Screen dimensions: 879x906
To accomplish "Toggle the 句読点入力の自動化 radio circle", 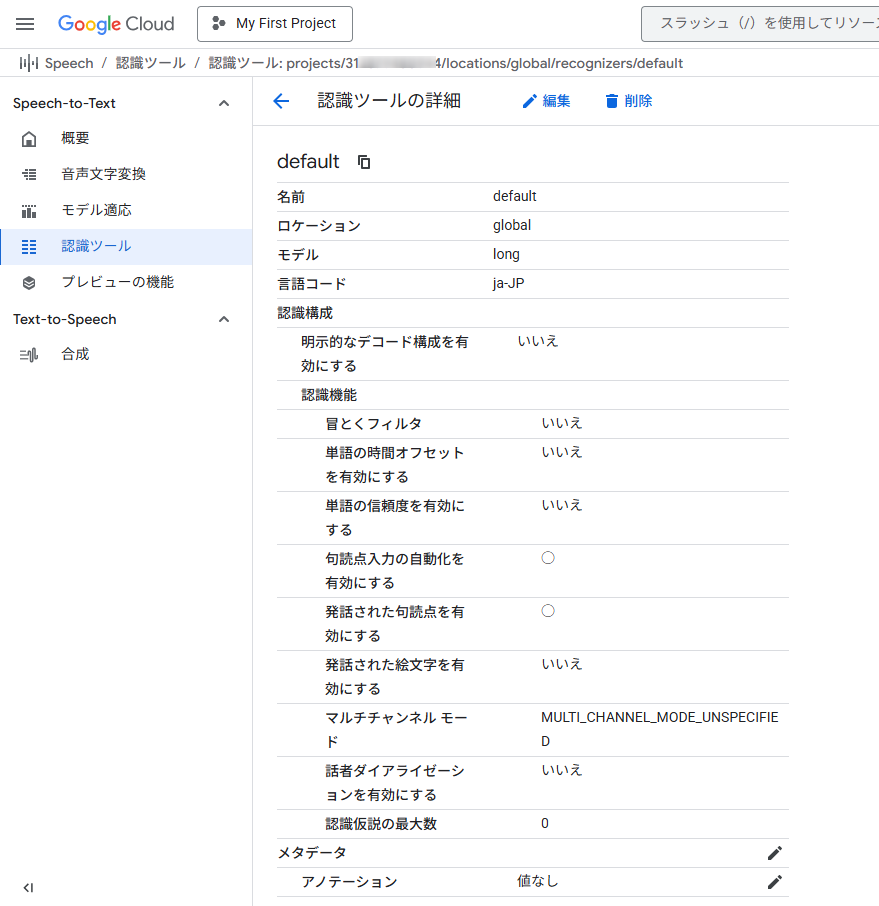I will [x=548, y=558].
